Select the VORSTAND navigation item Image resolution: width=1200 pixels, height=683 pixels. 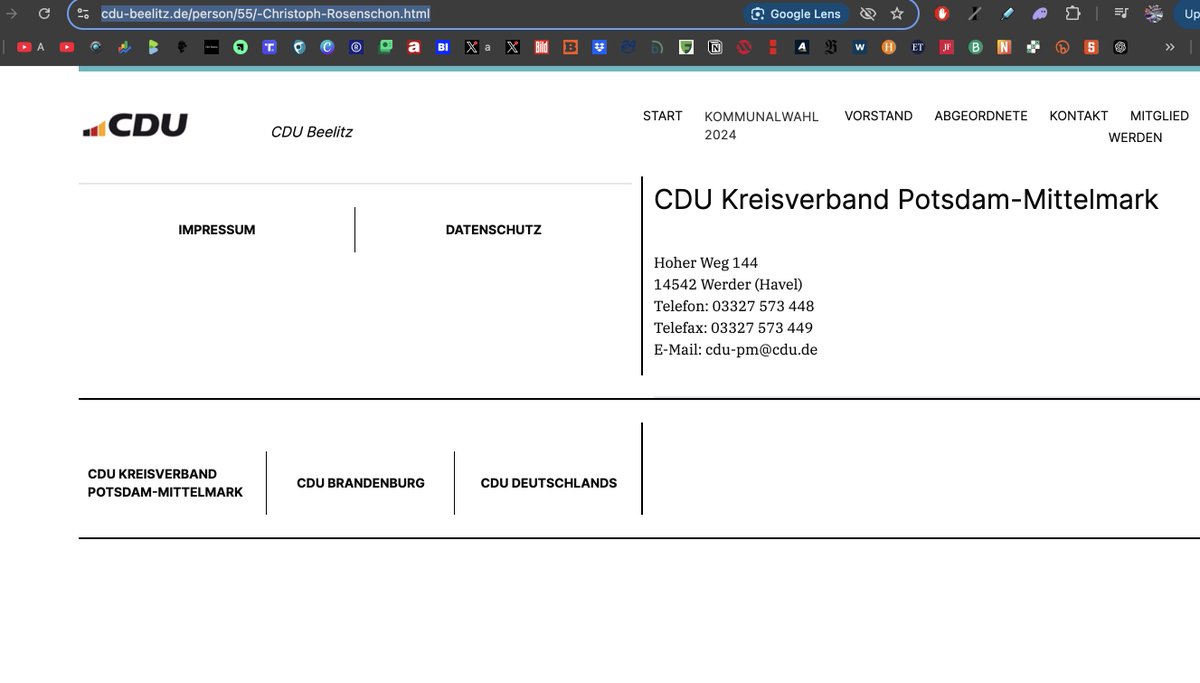(878, 116)
